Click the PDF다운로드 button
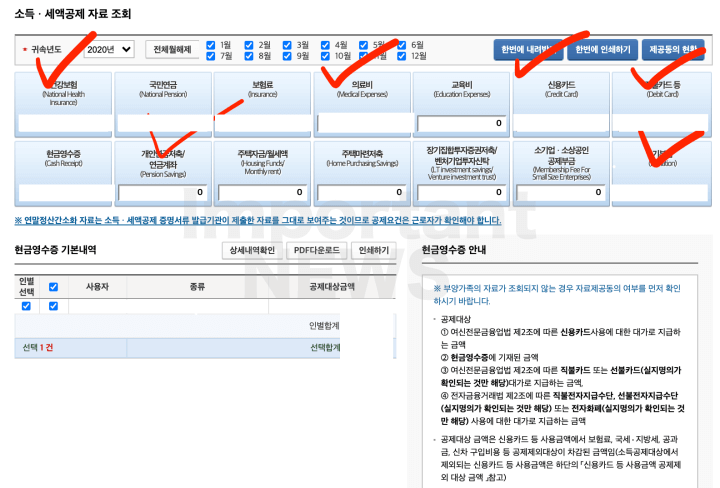This screenshot has height=488, width=720. coord(317,250)
